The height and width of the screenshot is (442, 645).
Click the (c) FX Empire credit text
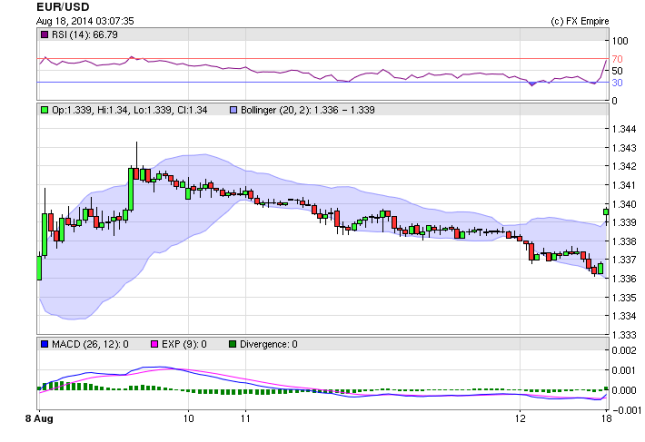(580, 21)
